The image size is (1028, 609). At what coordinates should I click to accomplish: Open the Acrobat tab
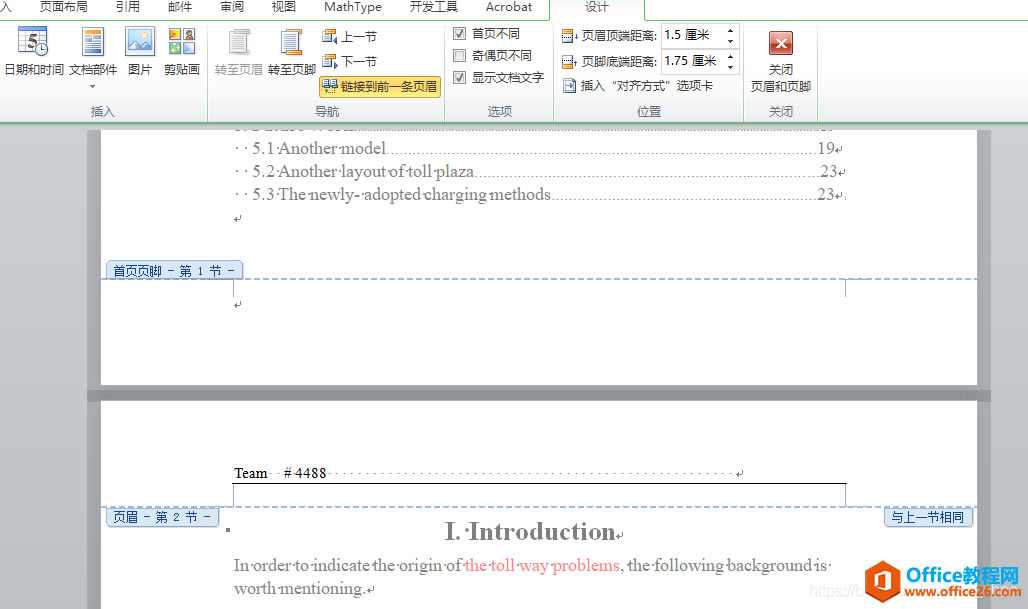click(x=509, y=7)
